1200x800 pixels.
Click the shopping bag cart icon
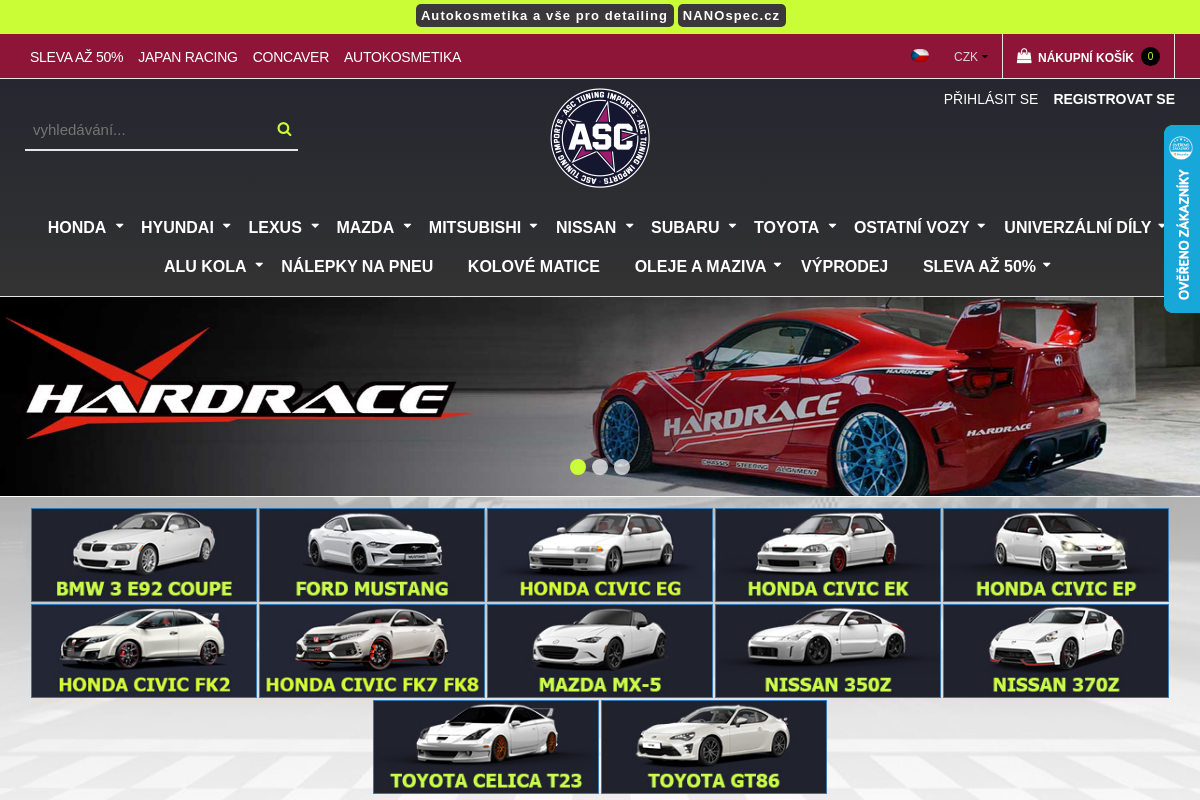coord(1024,56)
